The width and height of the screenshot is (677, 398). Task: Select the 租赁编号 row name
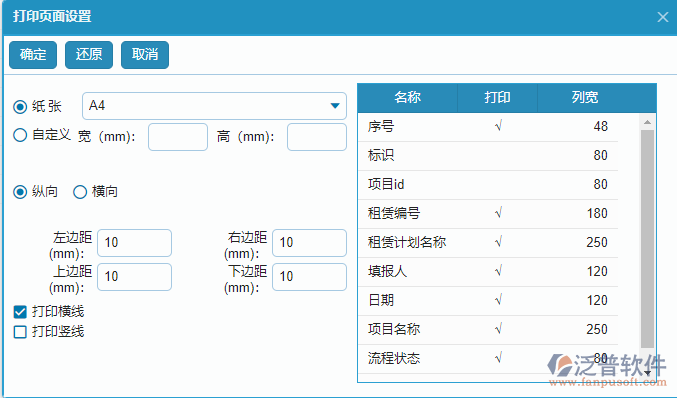[394, 213]
